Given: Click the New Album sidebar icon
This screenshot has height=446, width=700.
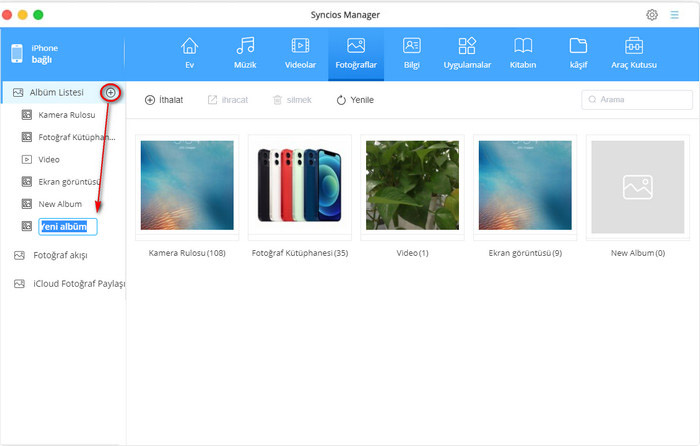Looking at the screenshot, I should (x=27, y=204).
